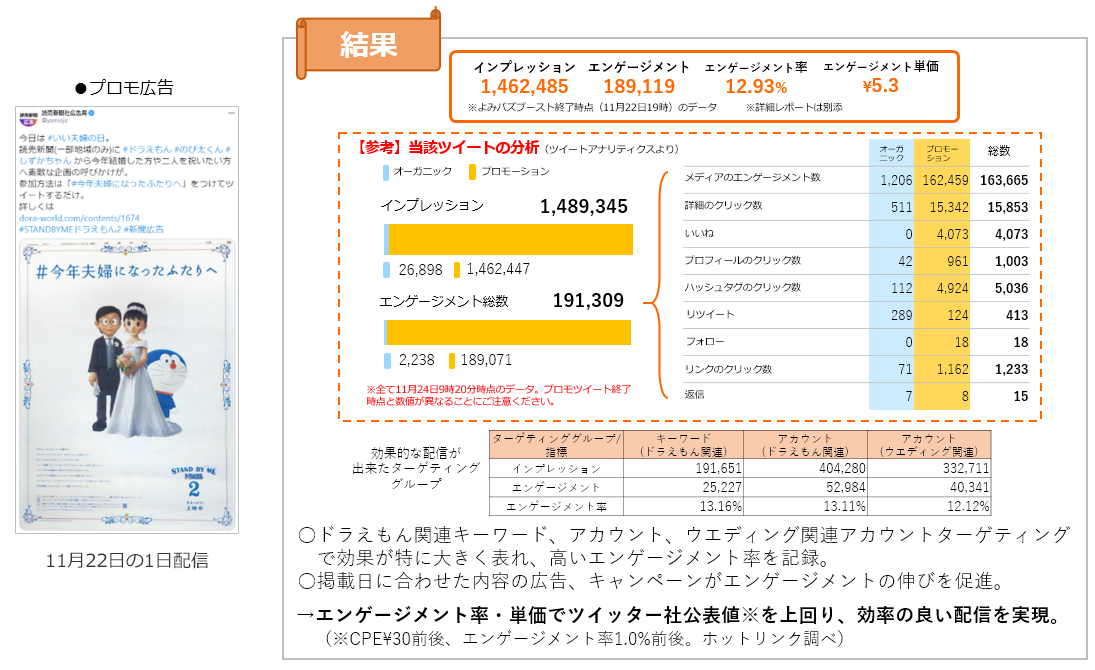This screenshot has height=670, width=1095.
Task: Select the 1,233 total cell
Action: [x=1012, y=370]
